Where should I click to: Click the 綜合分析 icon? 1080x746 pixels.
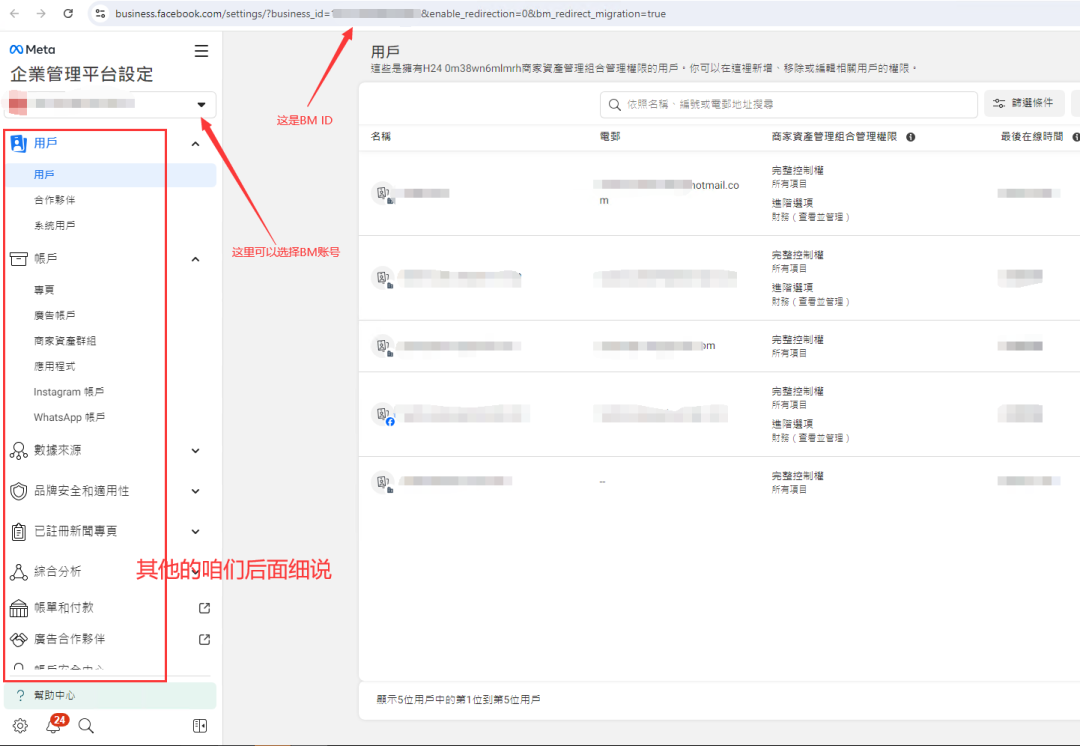(x=19, y=572)
